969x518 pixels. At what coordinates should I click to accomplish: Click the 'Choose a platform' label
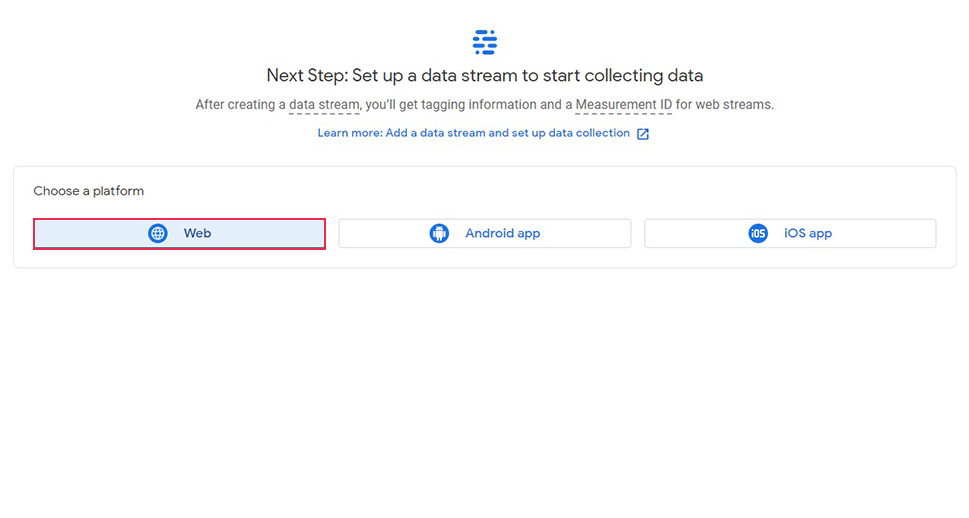pyautogui.click(x=88, y=191)
